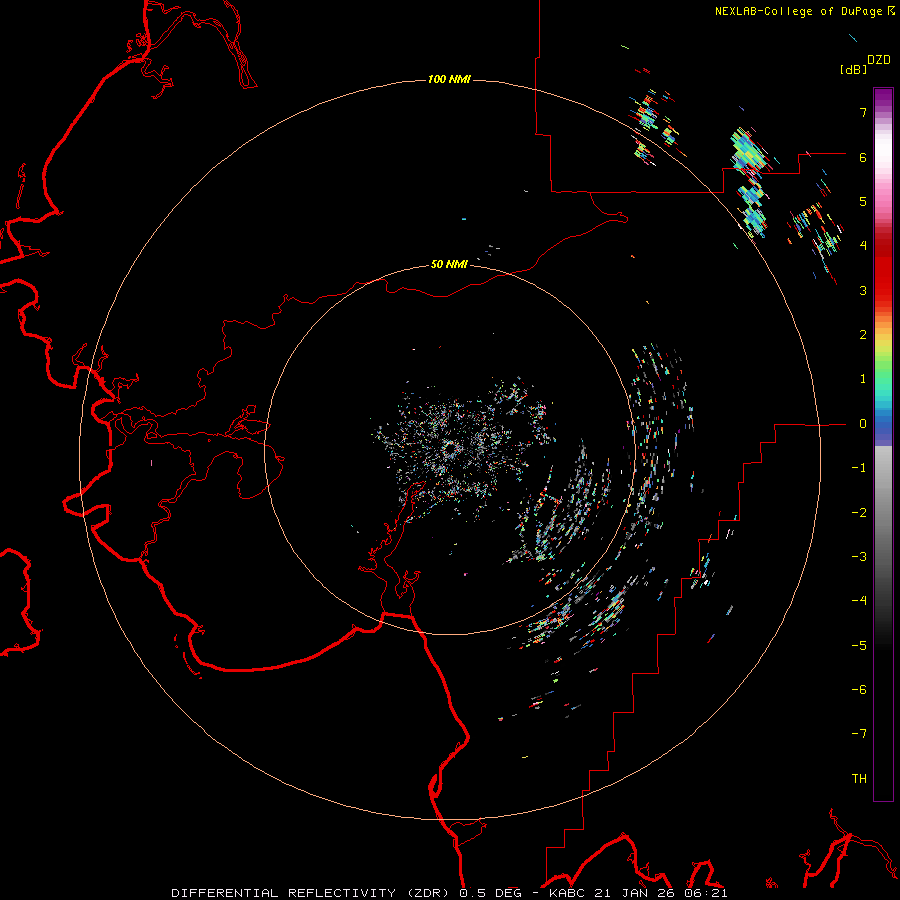Click the 0 dB scale value
This screenshot has height=900, width=900.
pyautogui.click(x=863, y=424)
